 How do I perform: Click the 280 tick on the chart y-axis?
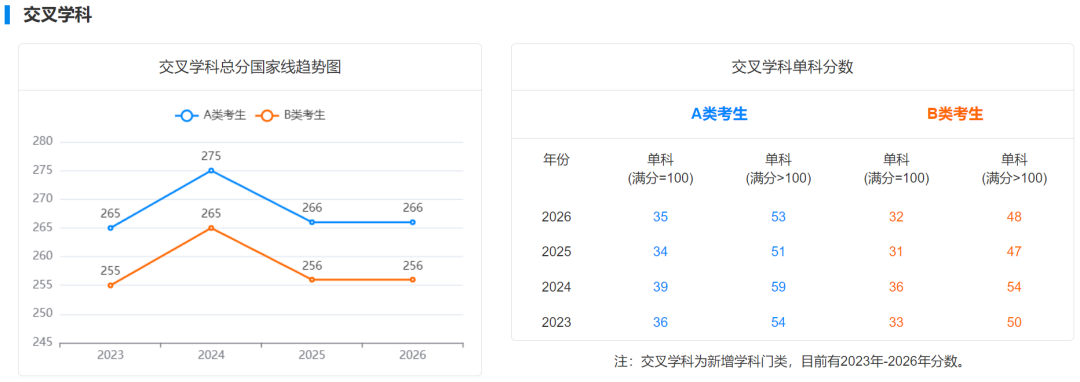pos(42,141)
